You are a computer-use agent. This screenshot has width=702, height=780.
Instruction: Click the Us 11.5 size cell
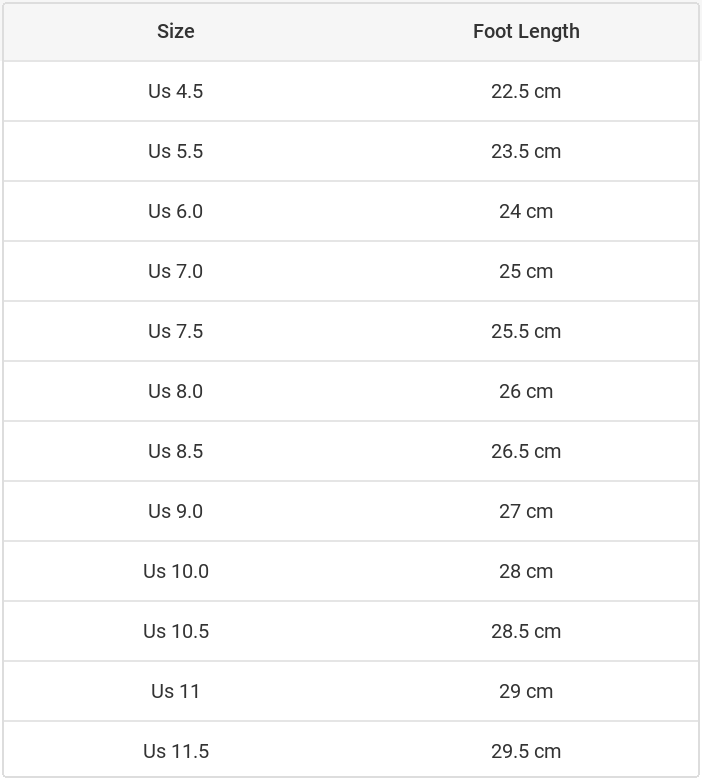(x=176, y=751)
